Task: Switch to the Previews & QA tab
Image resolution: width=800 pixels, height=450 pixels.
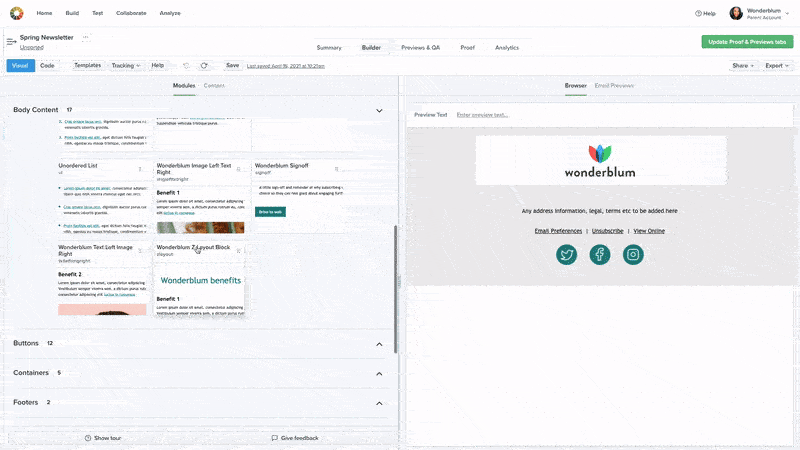Action: 420,47
